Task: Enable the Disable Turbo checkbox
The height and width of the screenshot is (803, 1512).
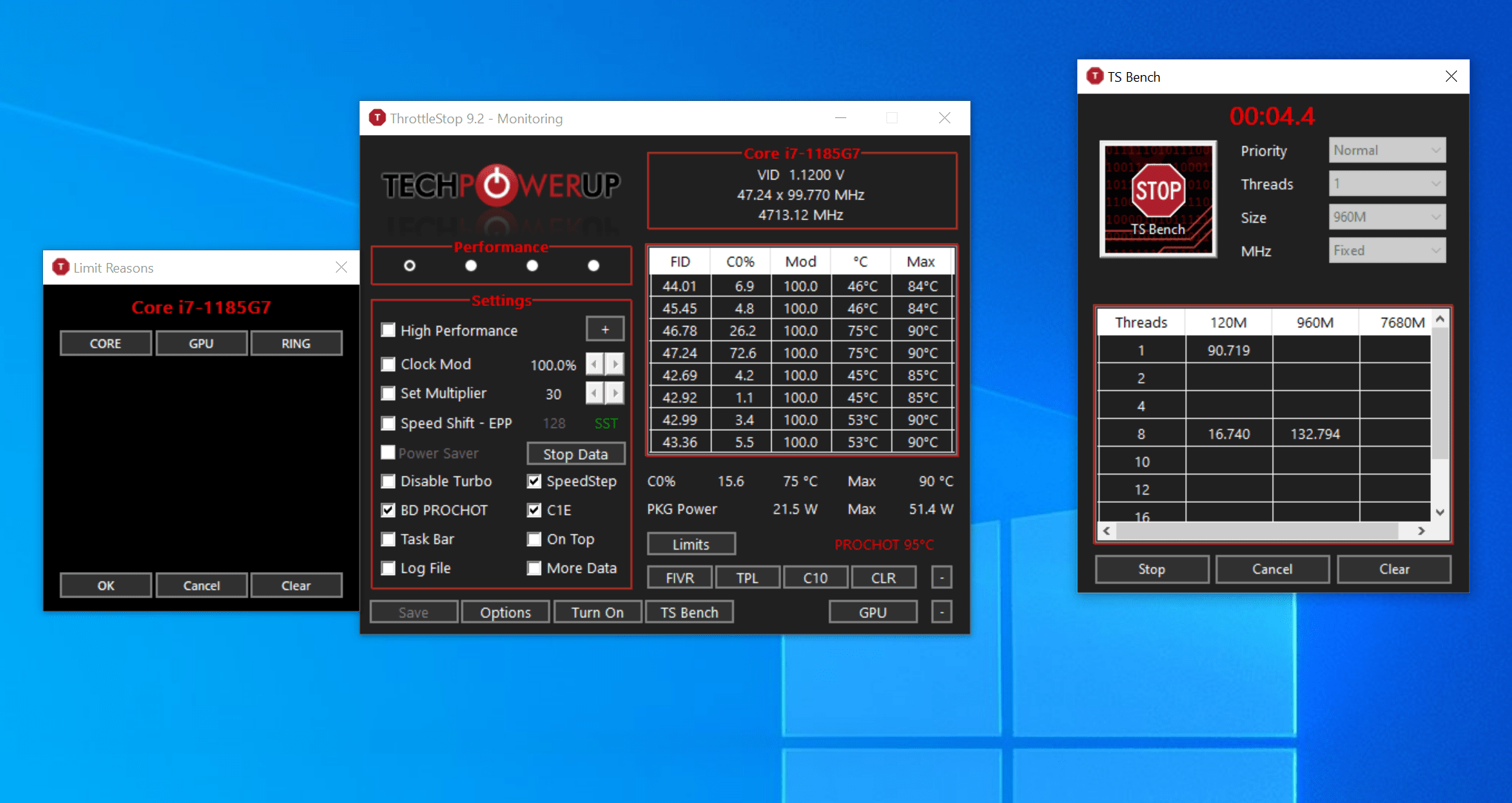Action: [x=388, y=481]
